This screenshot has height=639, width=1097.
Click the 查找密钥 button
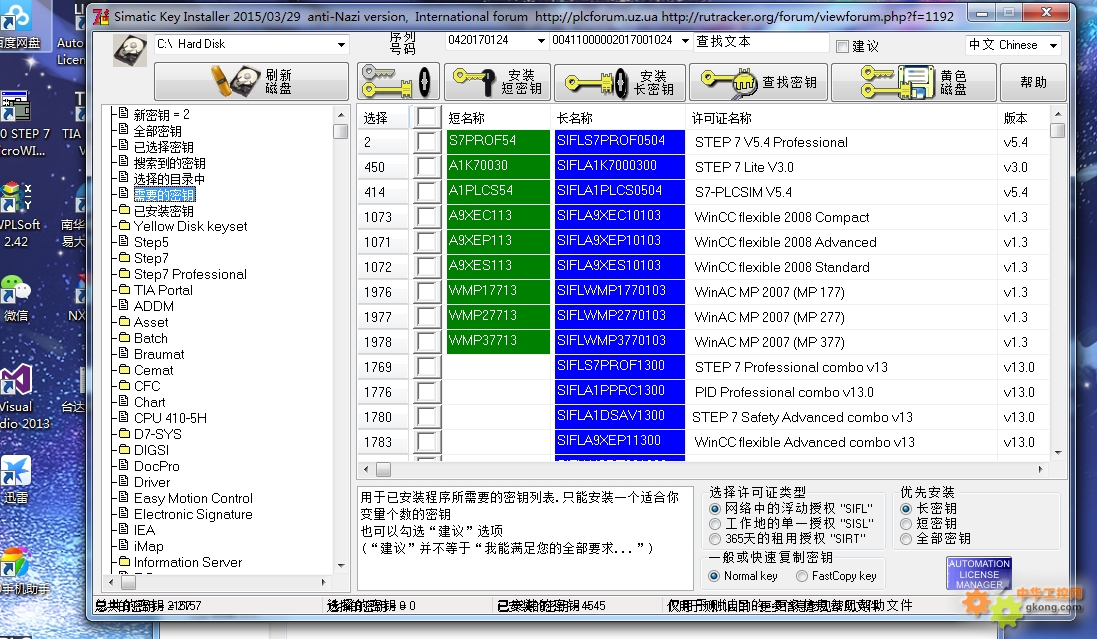(x=758, y=82)
